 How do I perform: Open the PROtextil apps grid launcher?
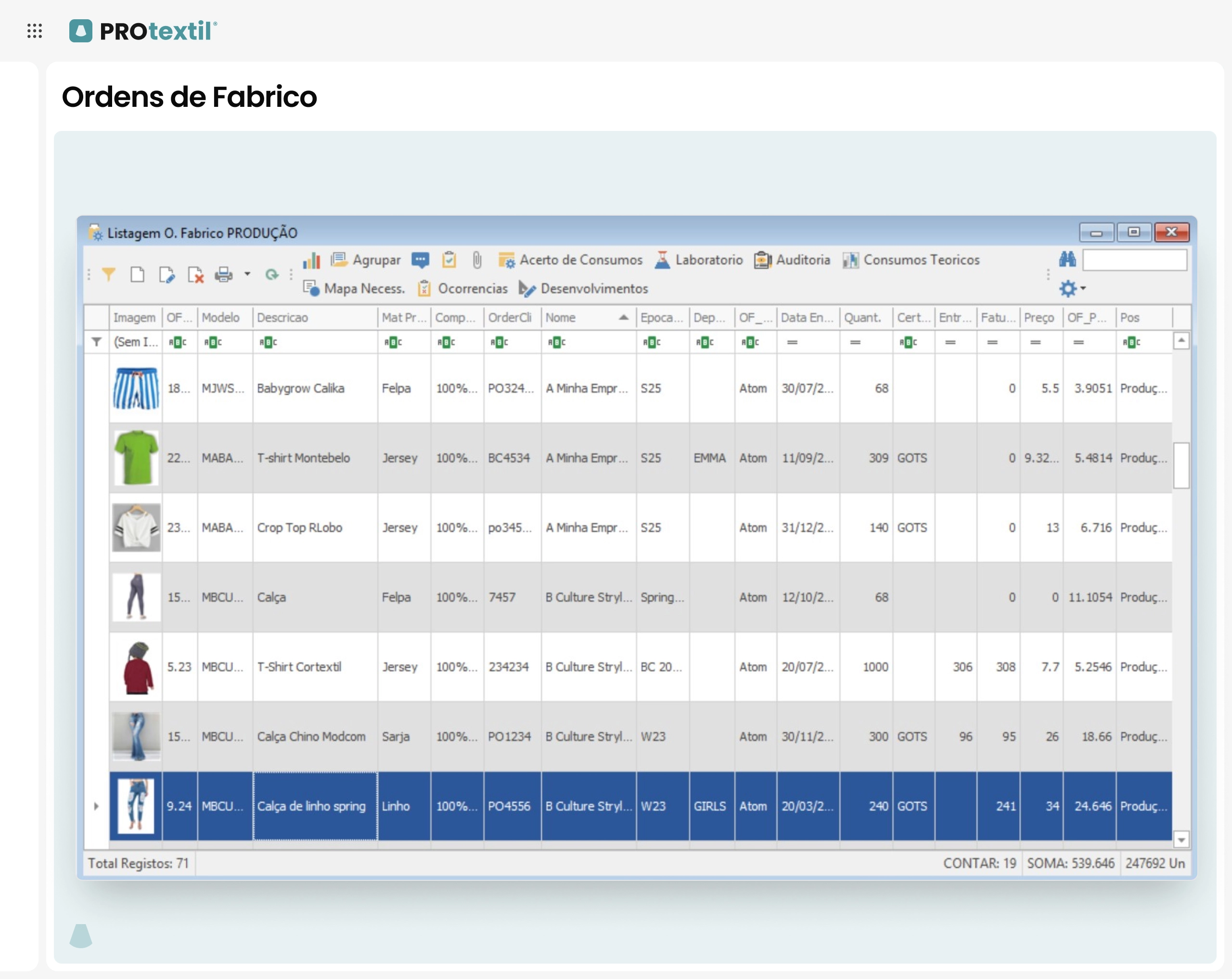[35, 31]
